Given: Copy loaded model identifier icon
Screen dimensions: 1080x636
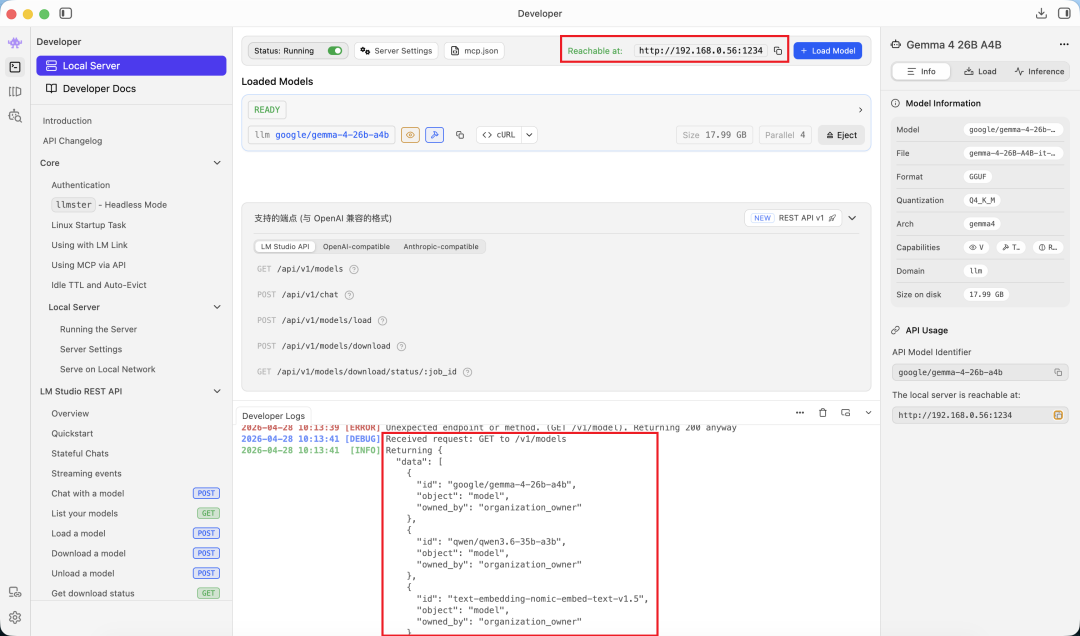Looking at the screenshot, I should [459, 135].
